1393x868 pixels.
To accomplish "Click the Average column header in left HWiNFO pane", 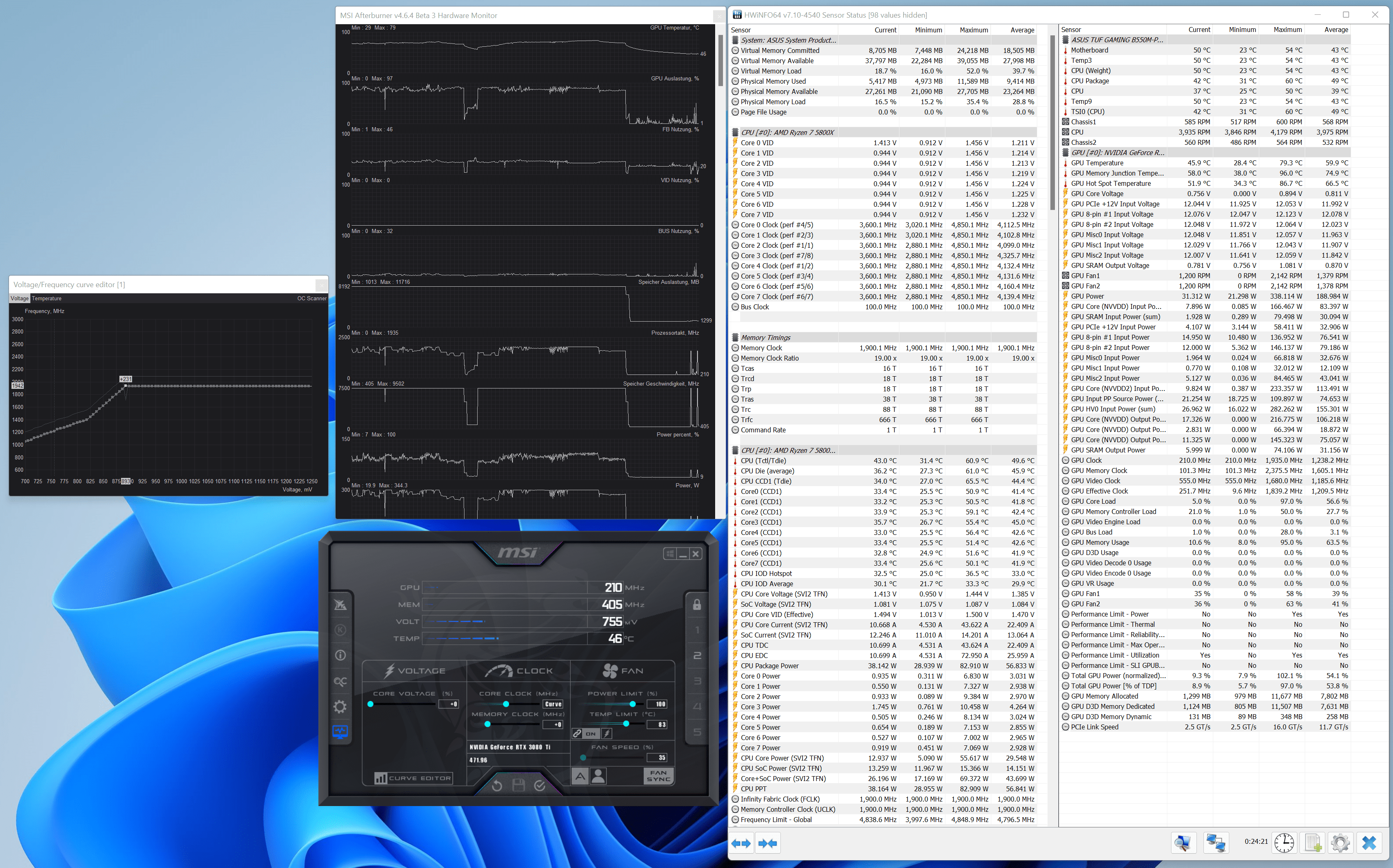I will [1022, 30].
